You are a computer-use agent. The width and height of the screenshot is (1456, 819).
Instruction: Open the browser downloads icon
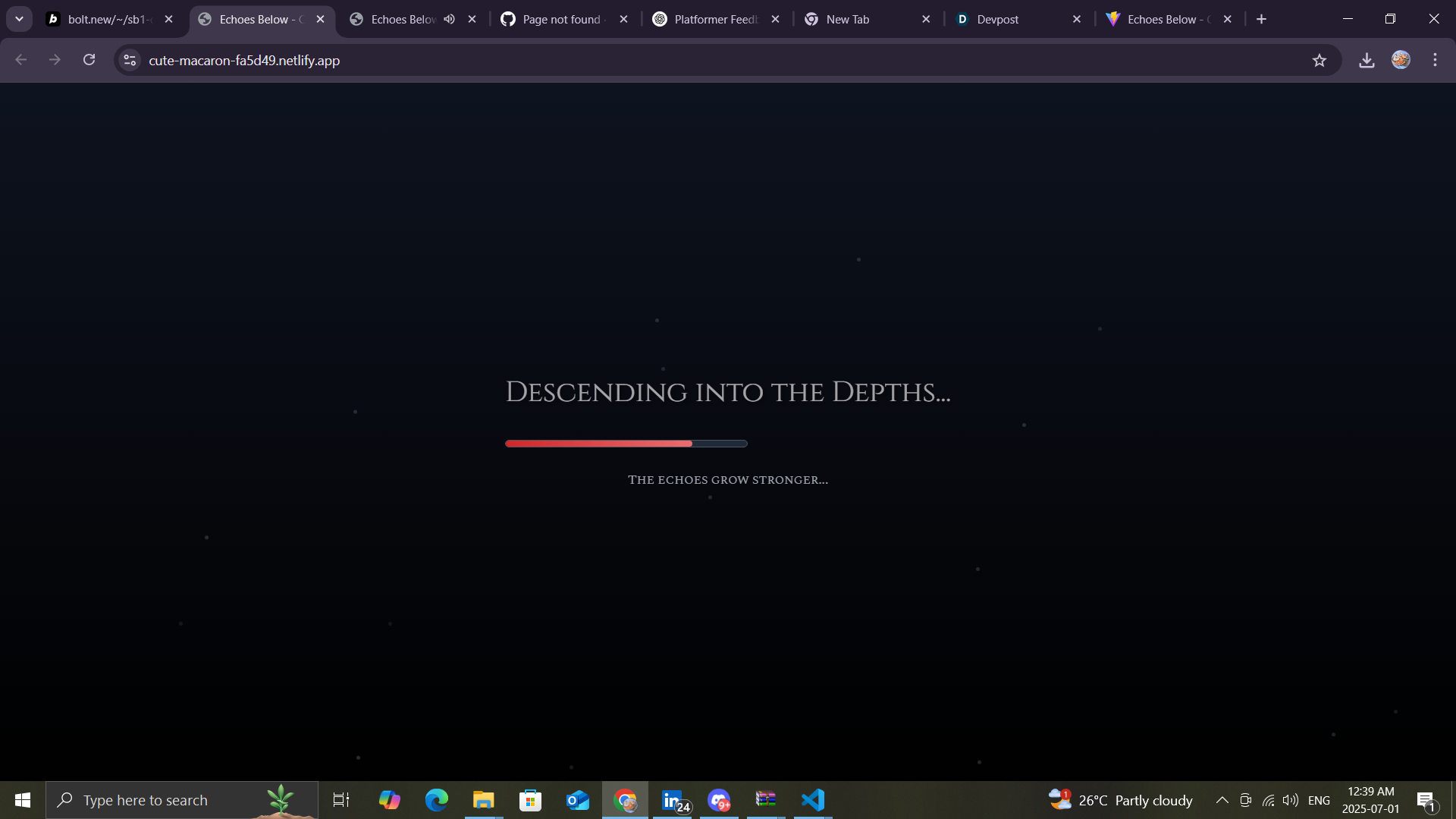tap(1367, 61)
